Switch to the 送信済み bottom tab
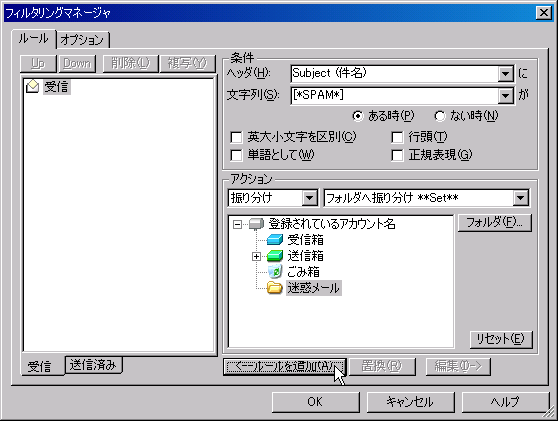This screenshot has width=558, height=421. point(93,365)
